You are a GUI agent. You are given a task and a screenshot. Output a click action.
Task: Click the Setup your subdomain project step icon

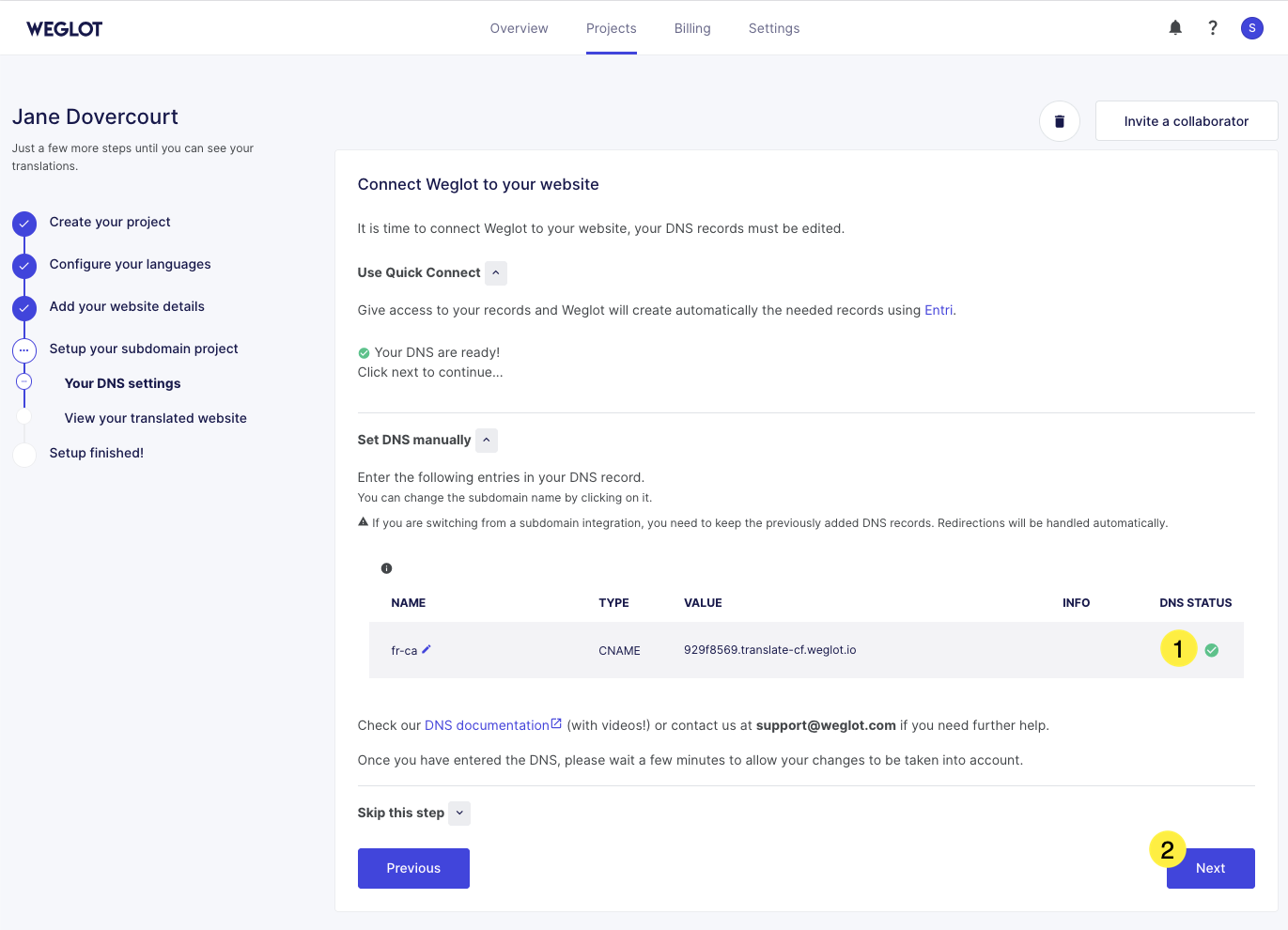pyautogui.click(x=24, y=350)
